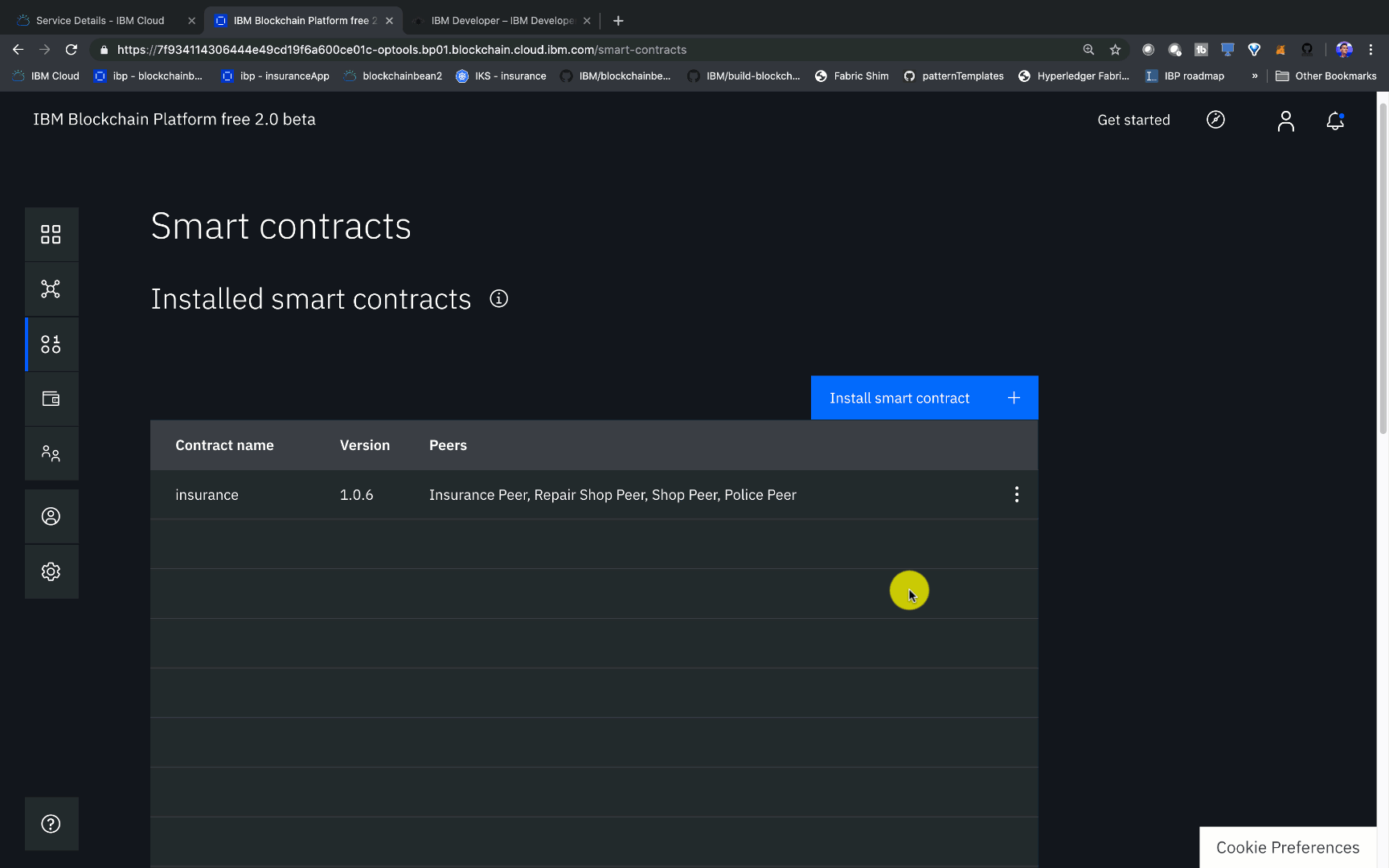
Task: Click the Insurance Peer, Repair Shop Peer list cell
Action: pos(613,495)
